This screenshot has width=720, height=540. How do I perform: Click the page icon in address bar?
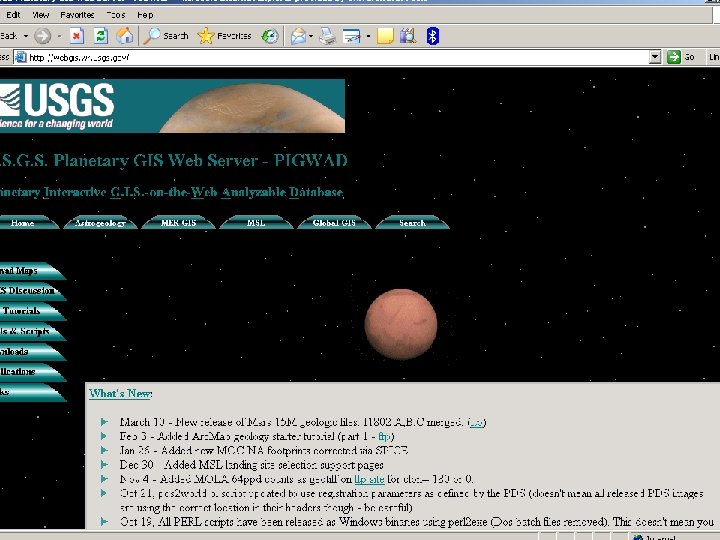[21, 57]
